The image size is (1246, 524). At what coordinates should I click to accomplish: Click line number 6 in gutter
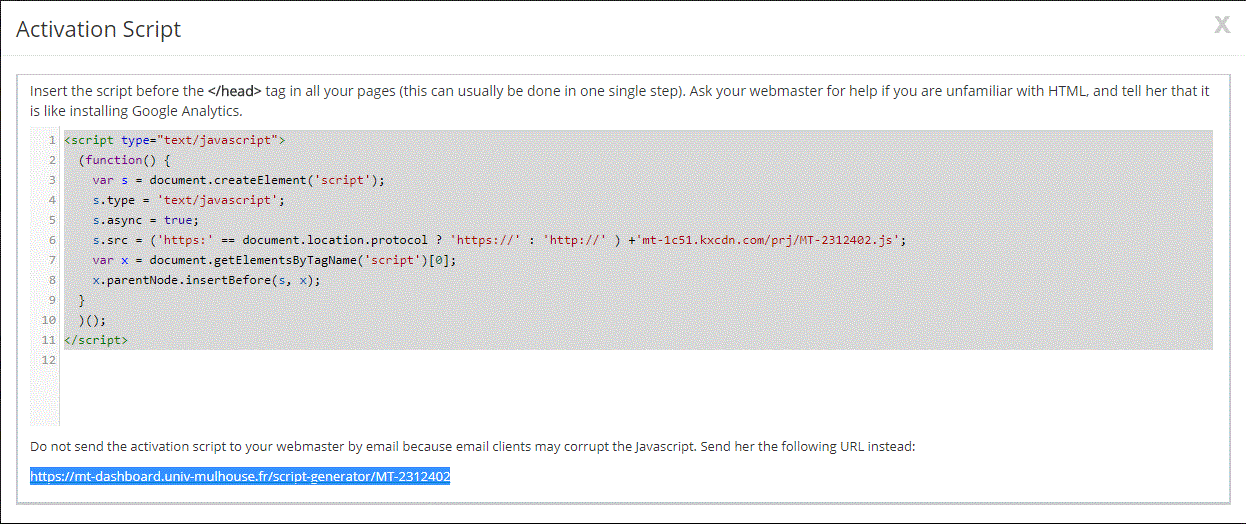pyautogui.click(x=52, y=240)
